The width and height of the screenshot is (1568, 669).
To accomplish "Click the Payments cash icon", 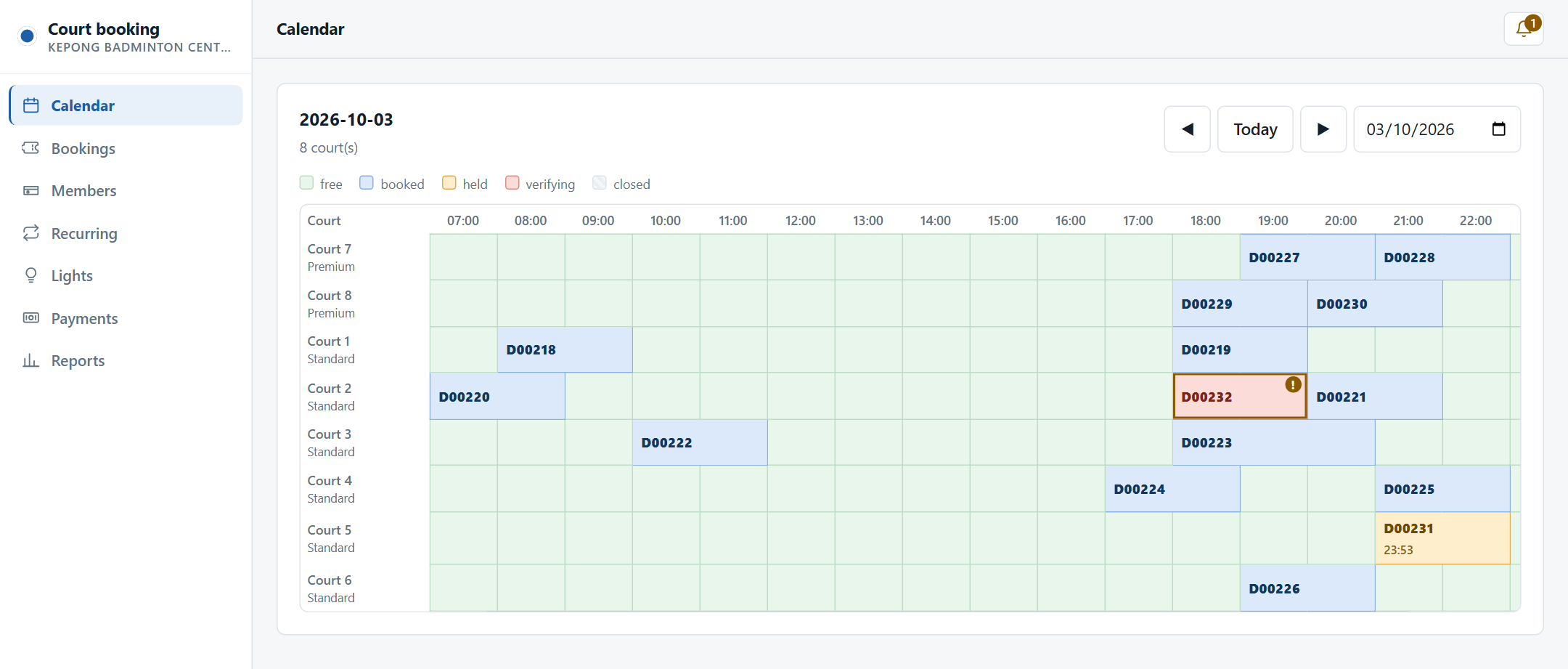I will [31, 318].
